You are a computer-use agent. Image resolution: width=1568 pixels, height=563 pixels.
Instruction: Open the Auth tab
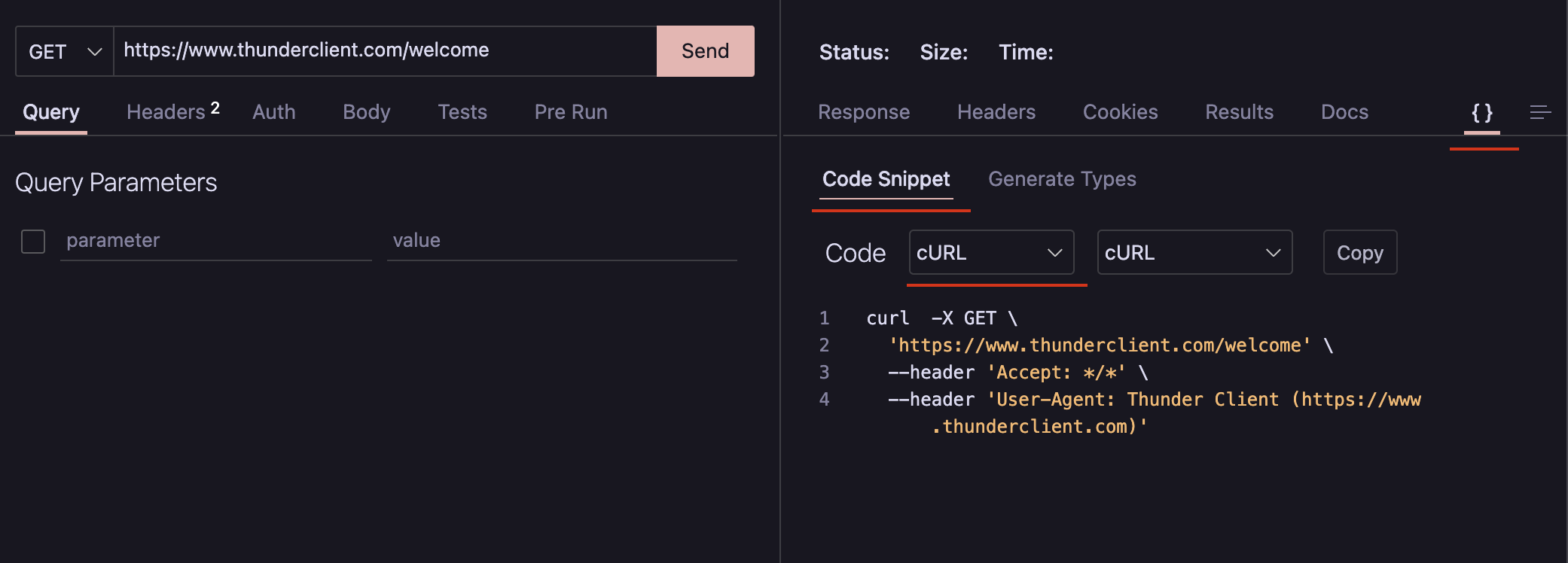tap(274, 112)
